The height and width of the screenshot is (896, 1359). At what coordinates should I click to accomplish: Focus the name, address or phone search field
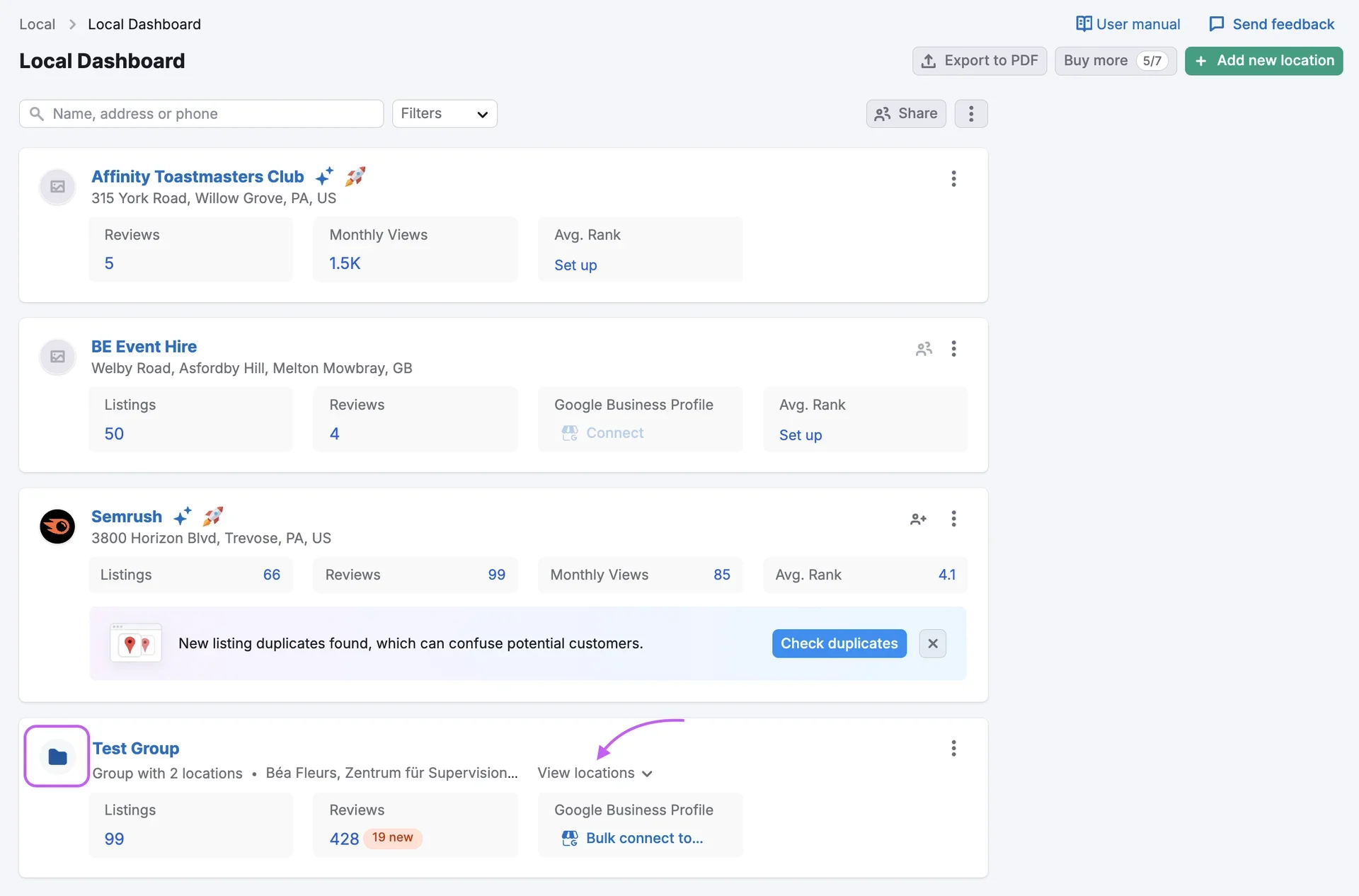(202, 114)
